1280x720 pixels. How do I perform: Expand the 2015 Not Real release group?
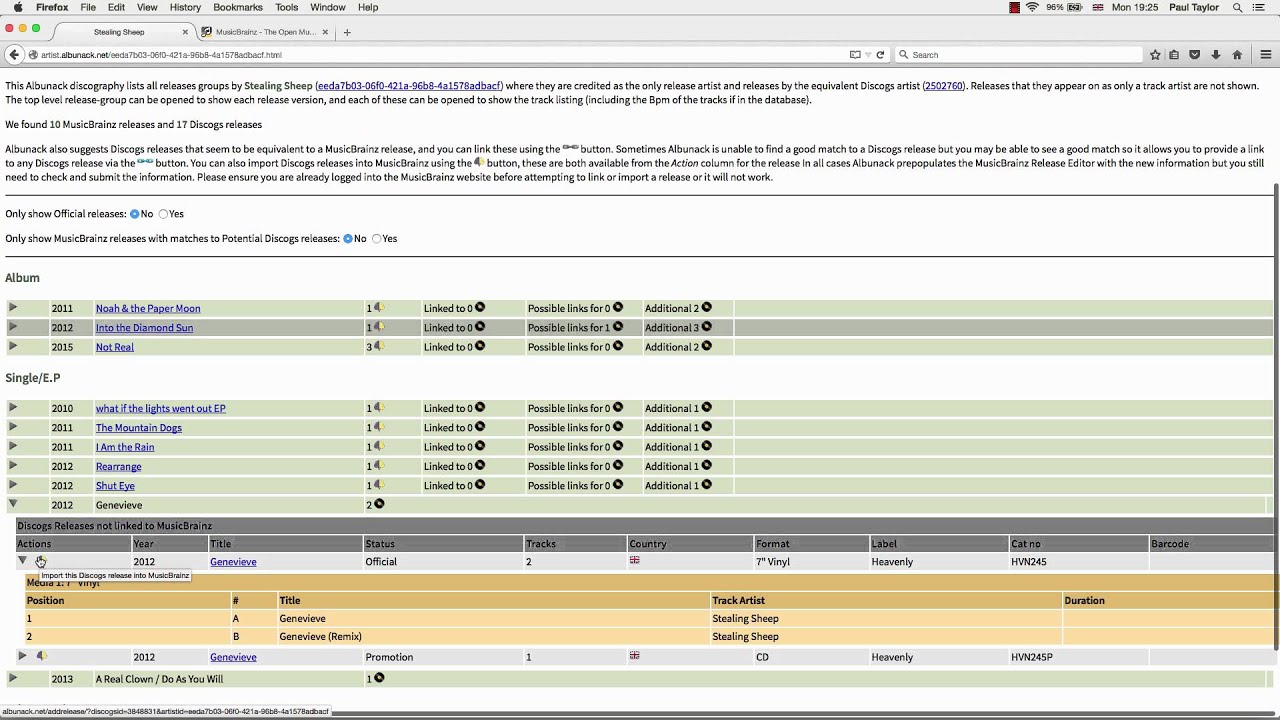(x=13, y=346)
